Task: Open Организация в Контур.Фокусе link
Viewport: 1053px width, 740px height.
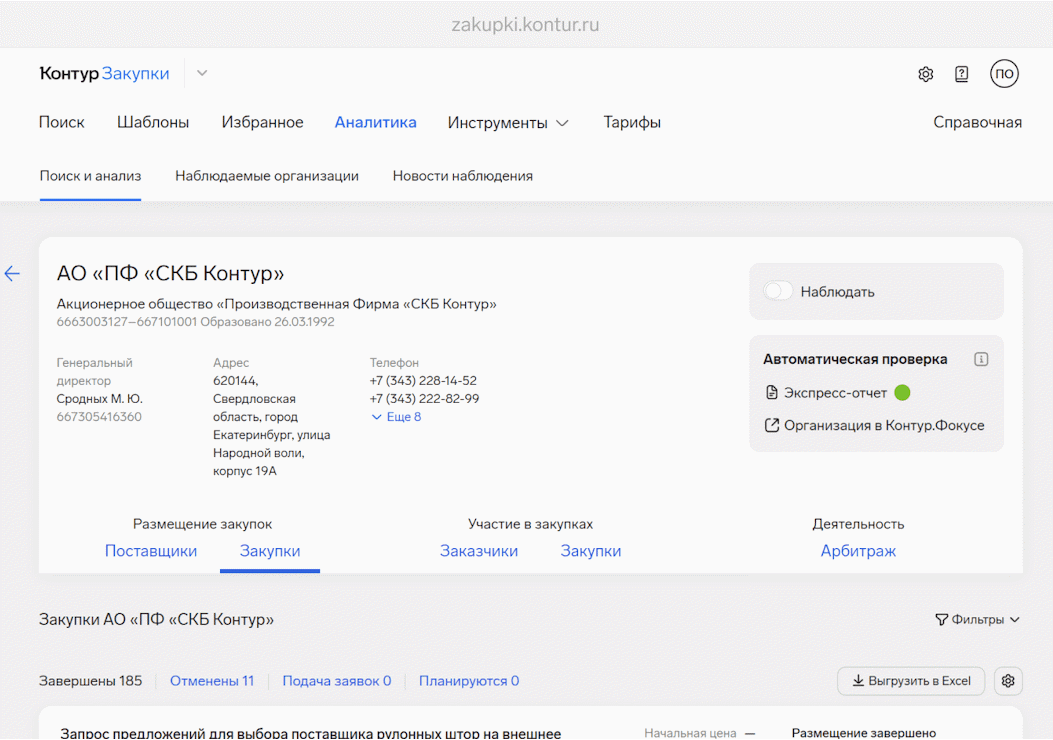Action: 875,426
